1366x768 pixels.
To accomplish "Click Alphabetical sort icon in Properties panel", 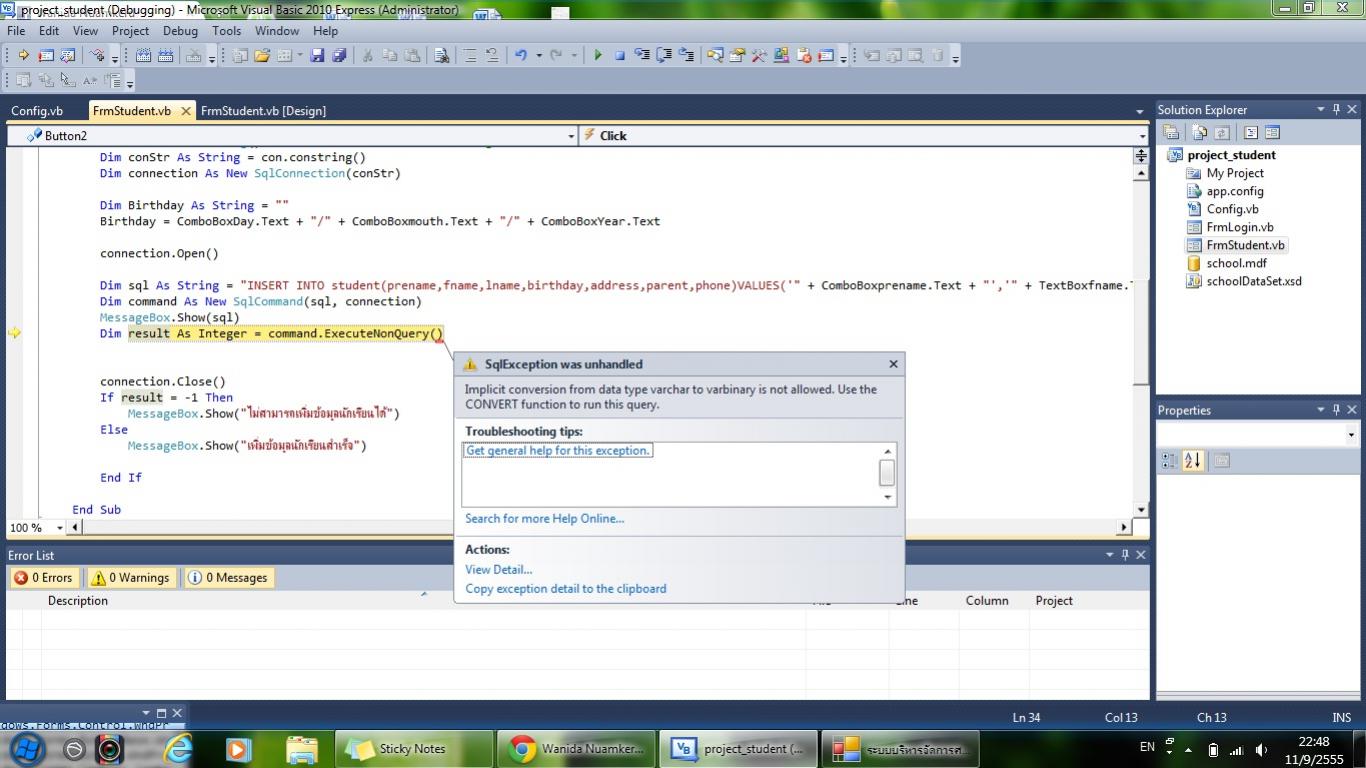I will tap(1192, 460).
